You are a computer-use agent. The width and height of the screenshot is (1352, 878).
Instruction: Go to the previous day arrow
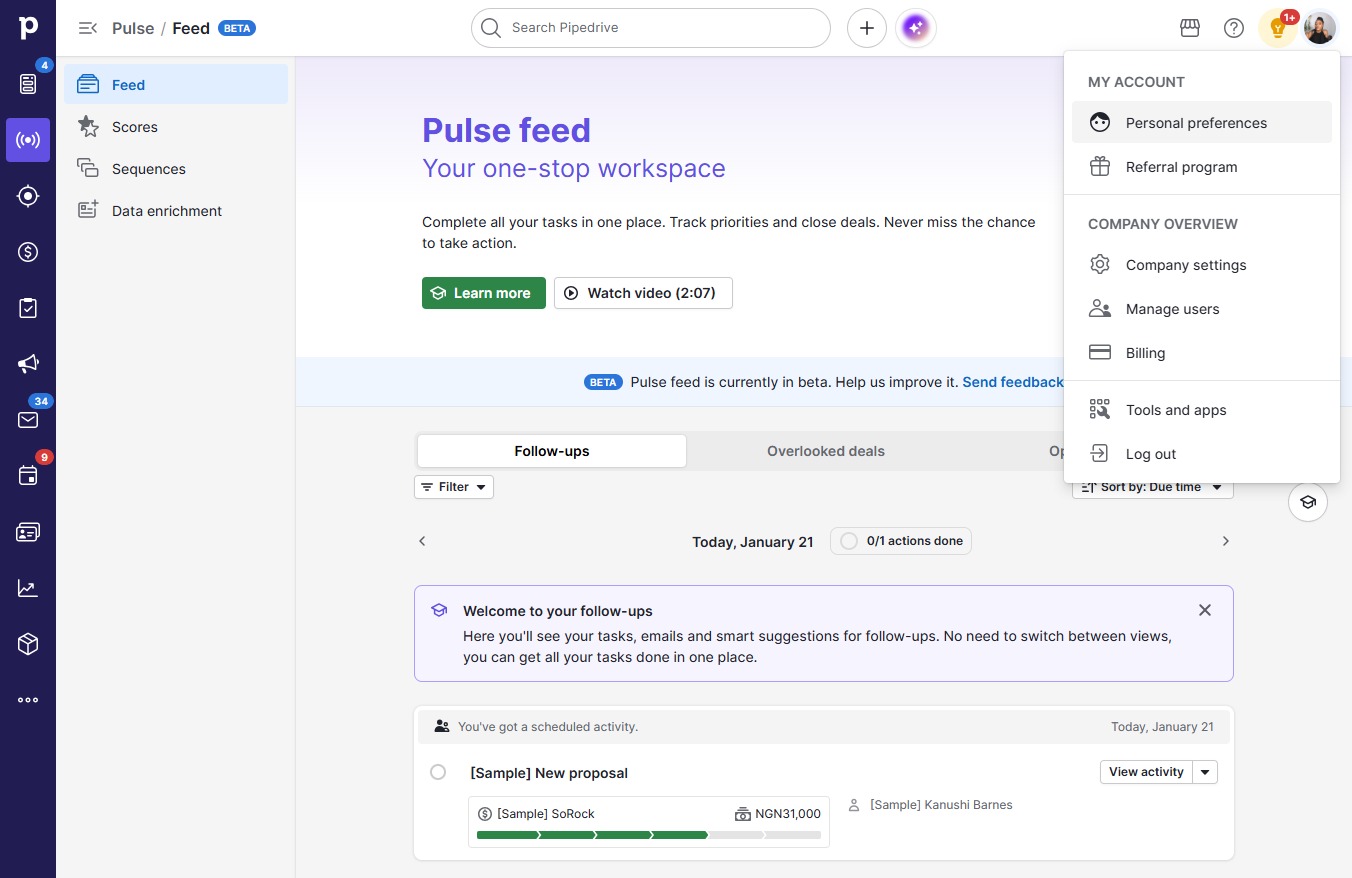[x=422, y=541]
